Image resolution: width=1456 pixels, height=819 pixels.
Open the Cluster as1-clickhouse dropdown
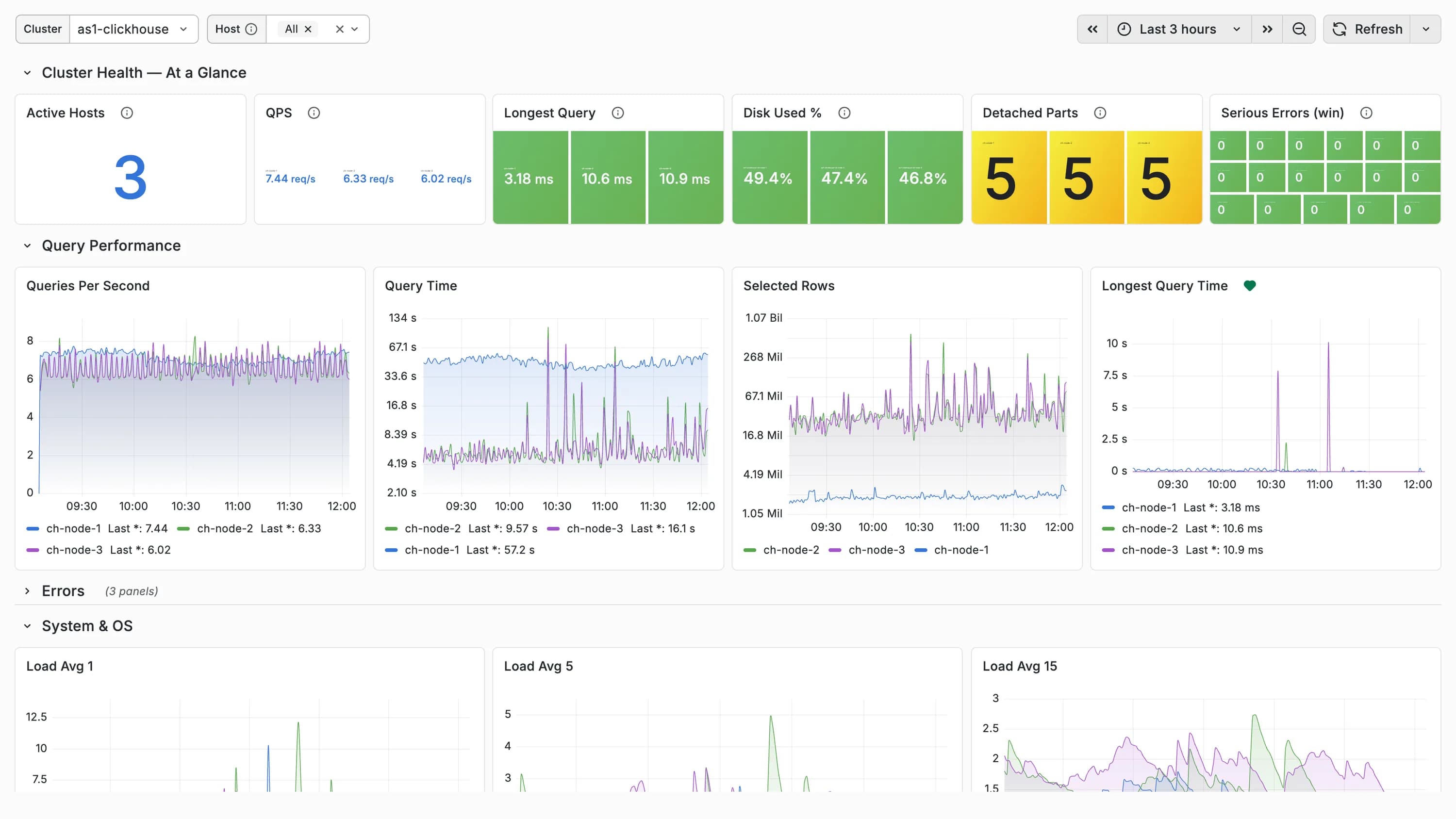[133, 29]
